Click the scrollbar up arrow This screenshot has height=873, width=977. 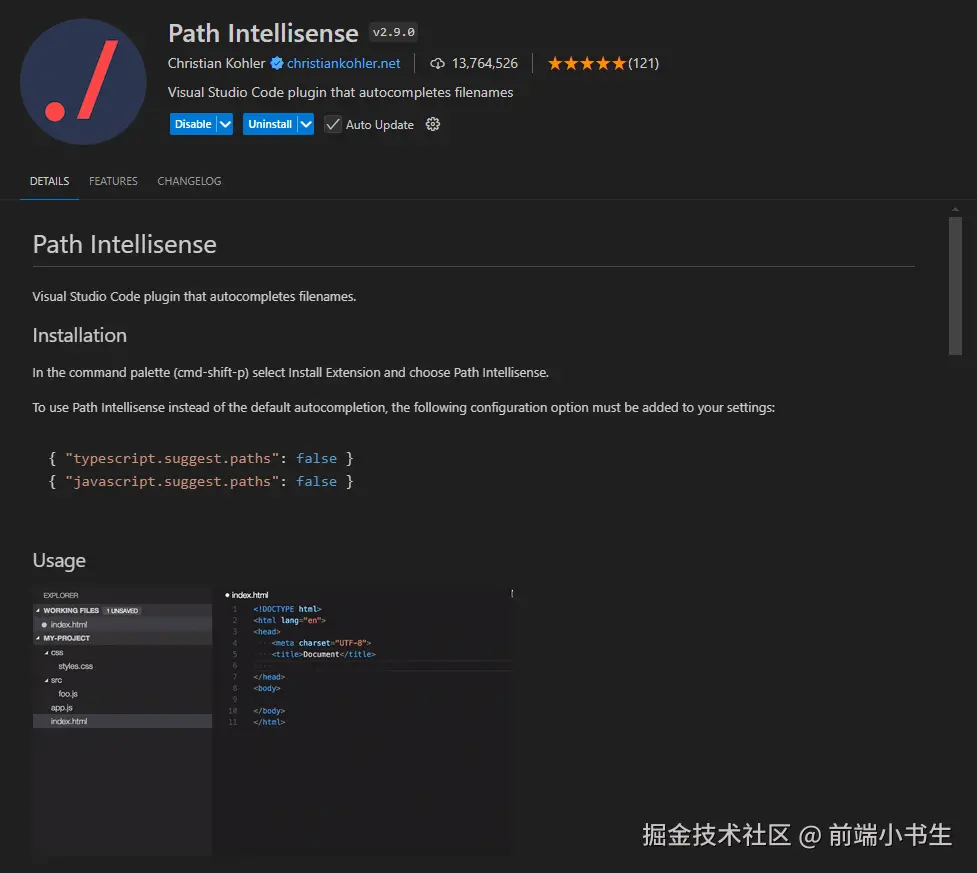955,209
